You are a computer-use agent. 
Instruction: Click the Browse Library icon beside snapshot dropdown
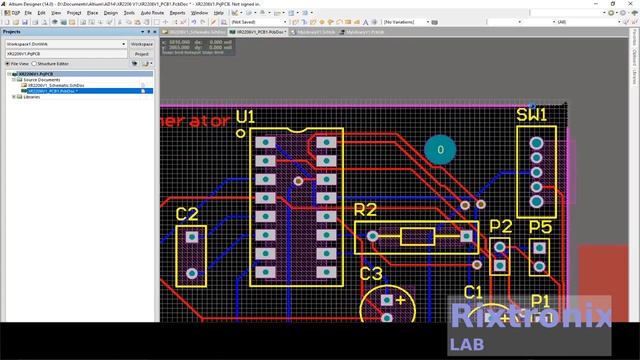click(224, 22)
